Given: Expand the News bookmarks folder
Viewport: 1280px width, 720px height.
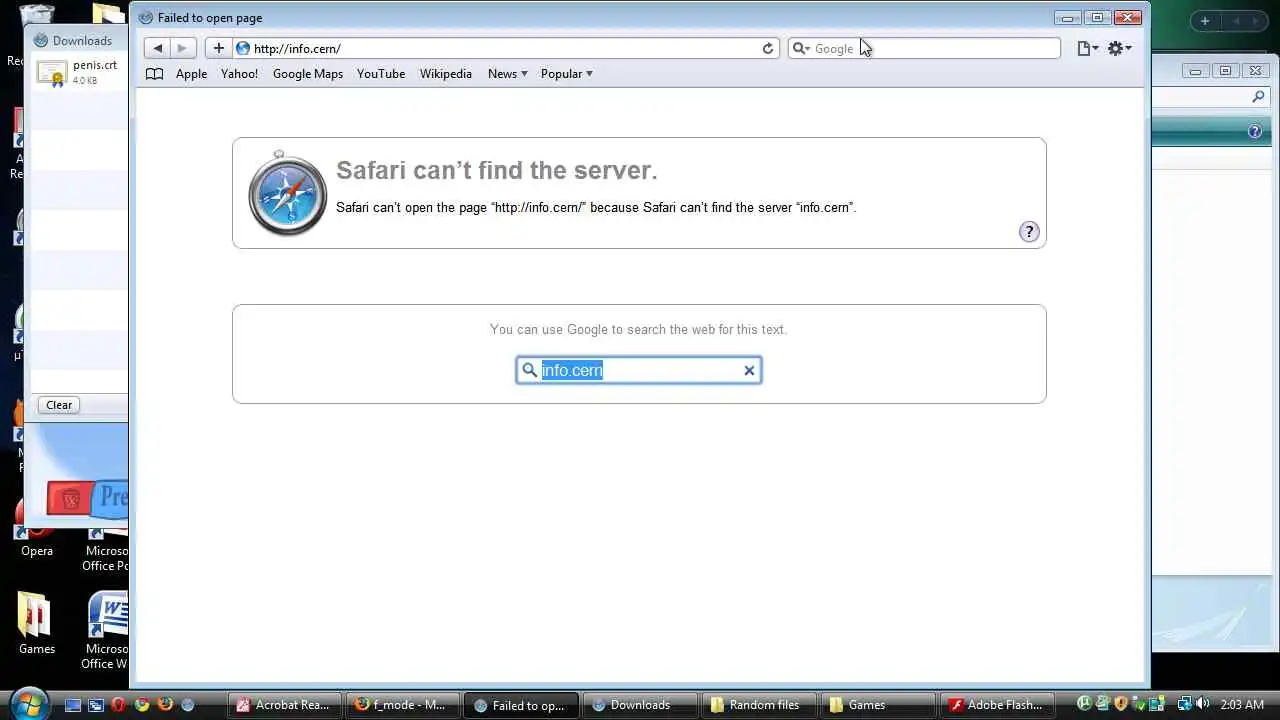Looking at the screenshot, I should 507,74.
